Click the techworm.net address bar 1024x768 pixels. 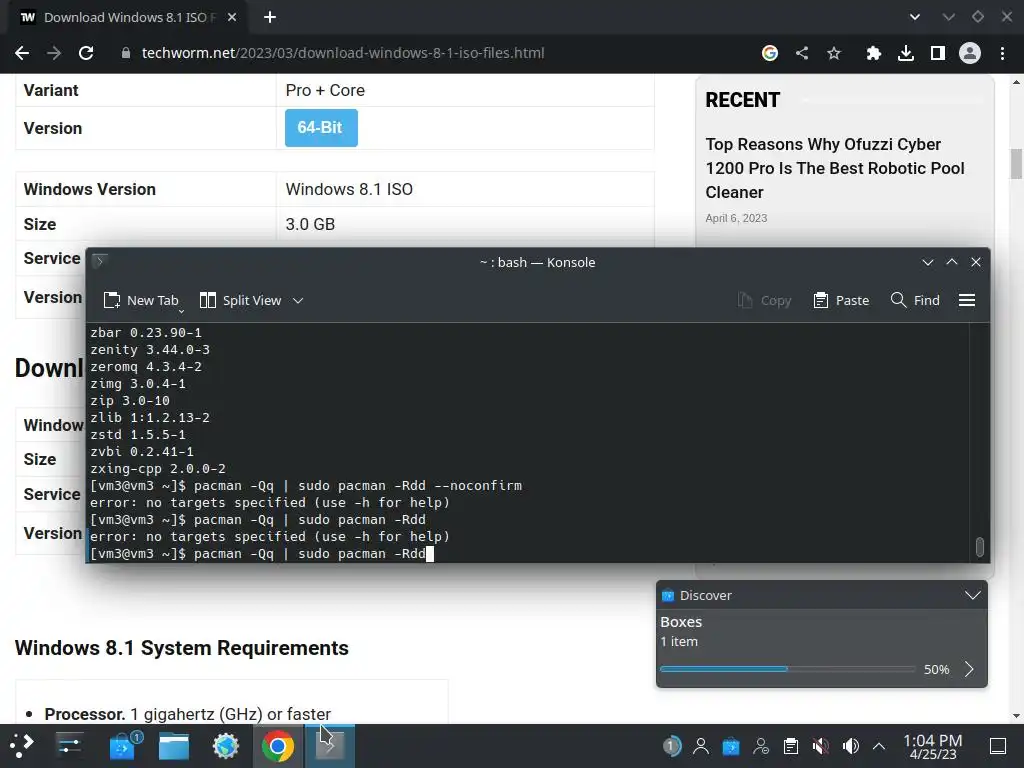(x=343, y=53)
